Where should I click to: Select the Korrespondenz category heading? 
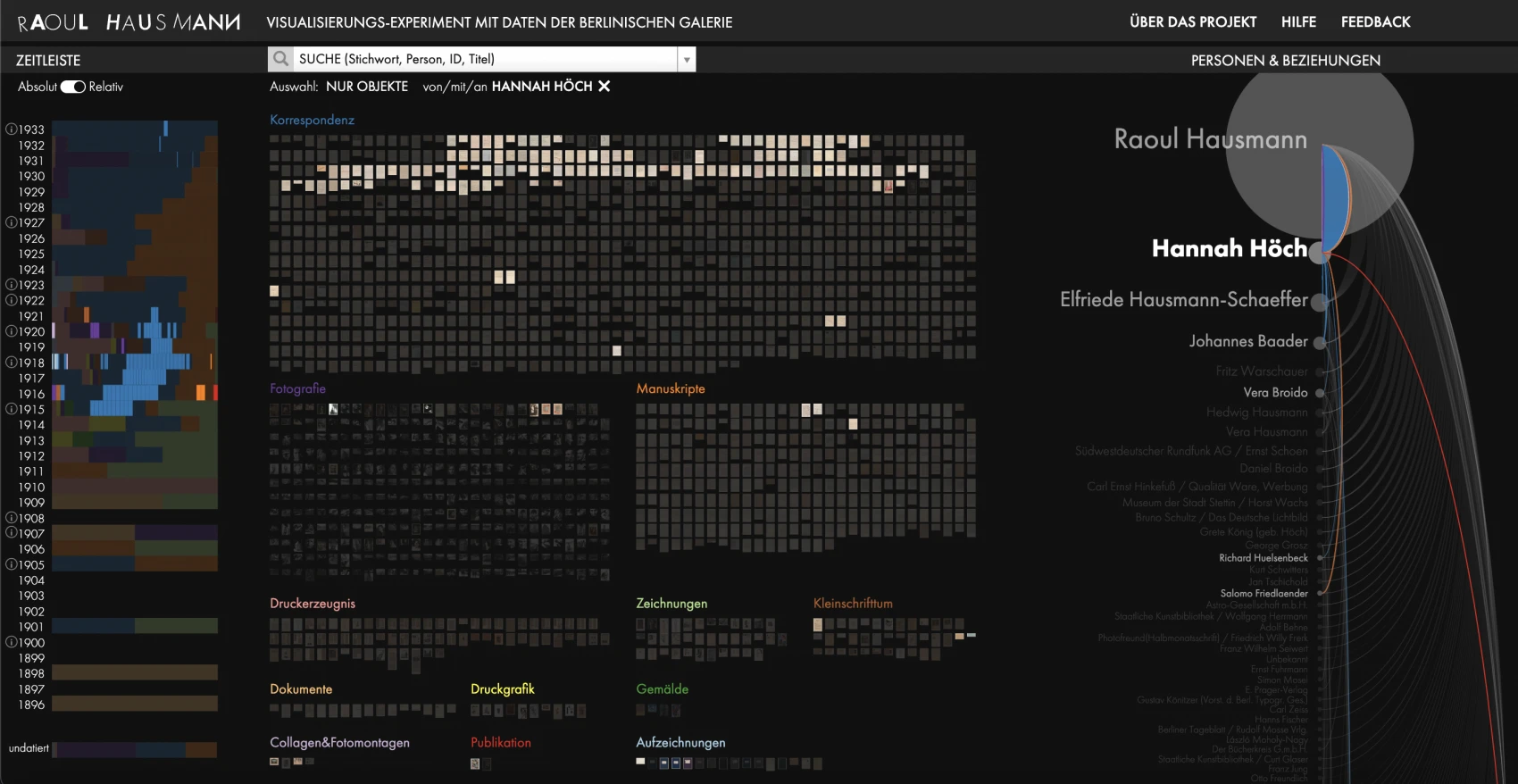click(312, 120)
